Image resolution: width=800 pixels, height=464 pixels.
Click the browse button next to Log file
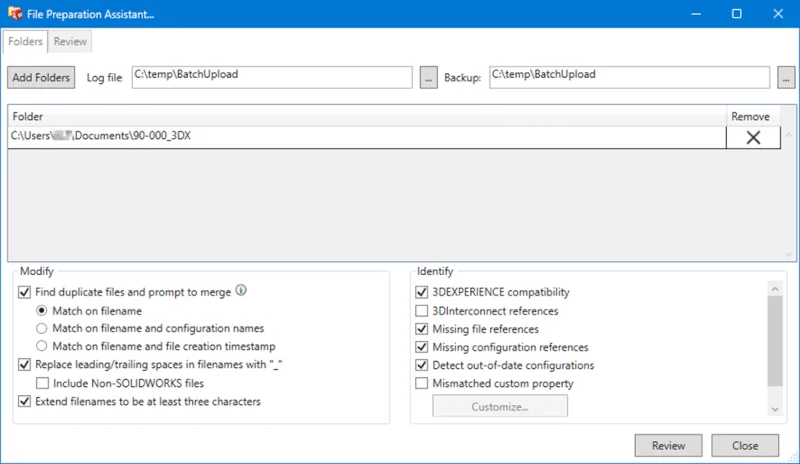coord(428,78)
